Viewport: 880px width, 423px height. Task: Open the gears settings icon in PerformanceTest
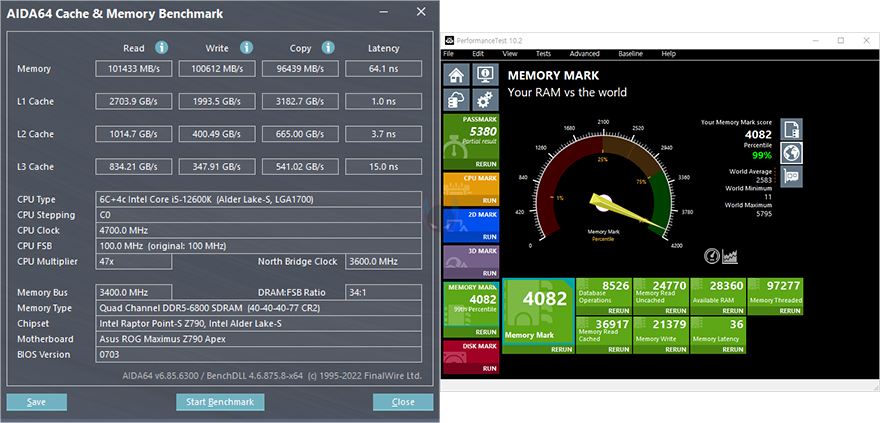tap(484, 100)
